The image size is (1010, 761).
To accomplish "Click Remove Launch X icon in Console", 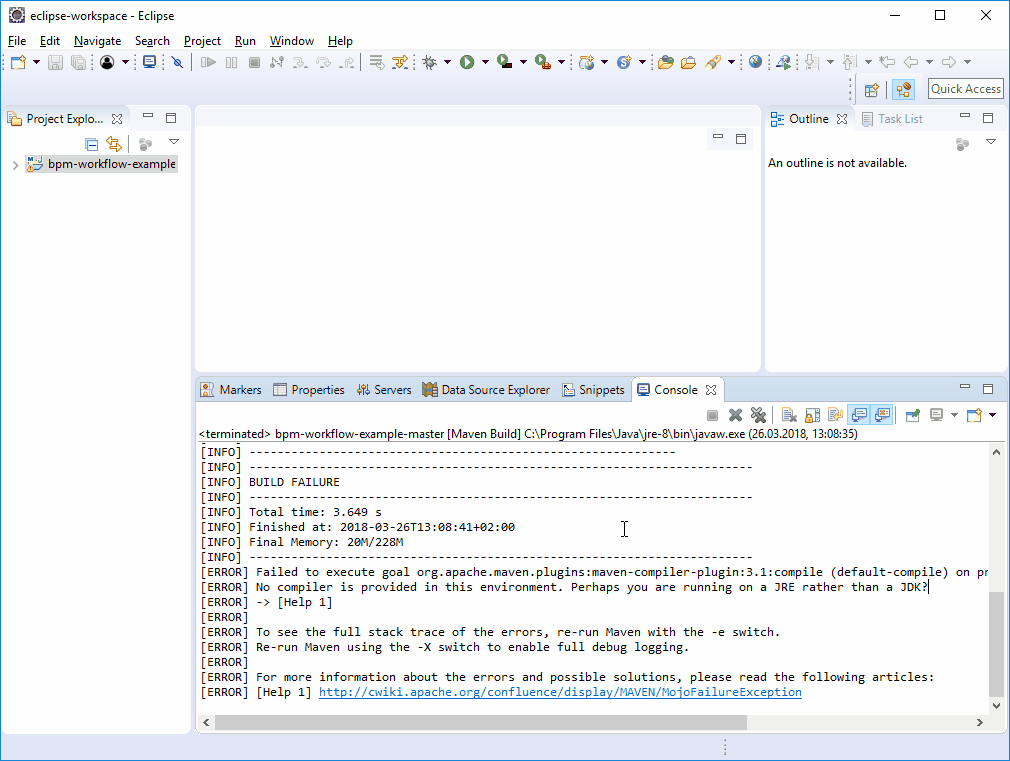I will [x=736, y=415].
